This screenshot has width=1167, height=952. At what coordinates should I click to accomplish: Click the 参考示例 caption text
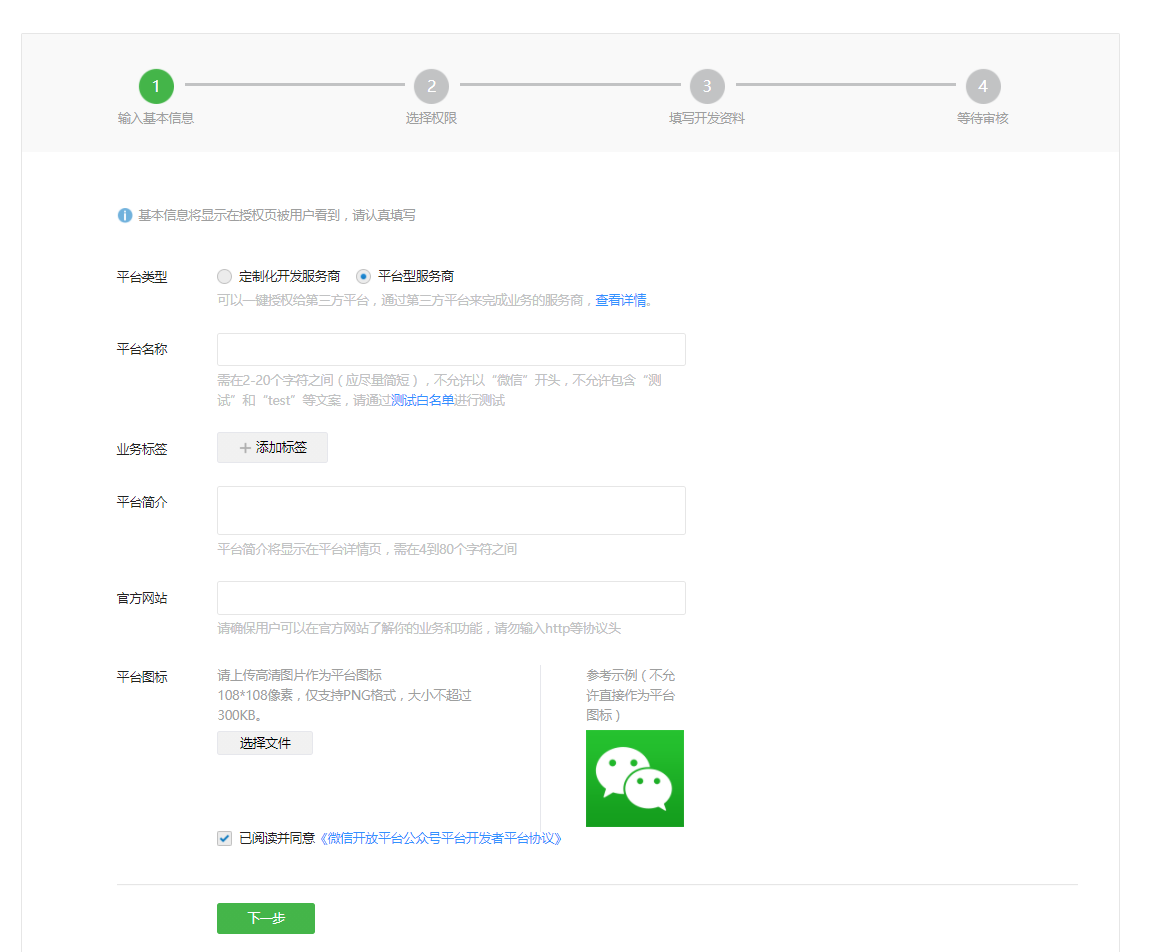630,695
